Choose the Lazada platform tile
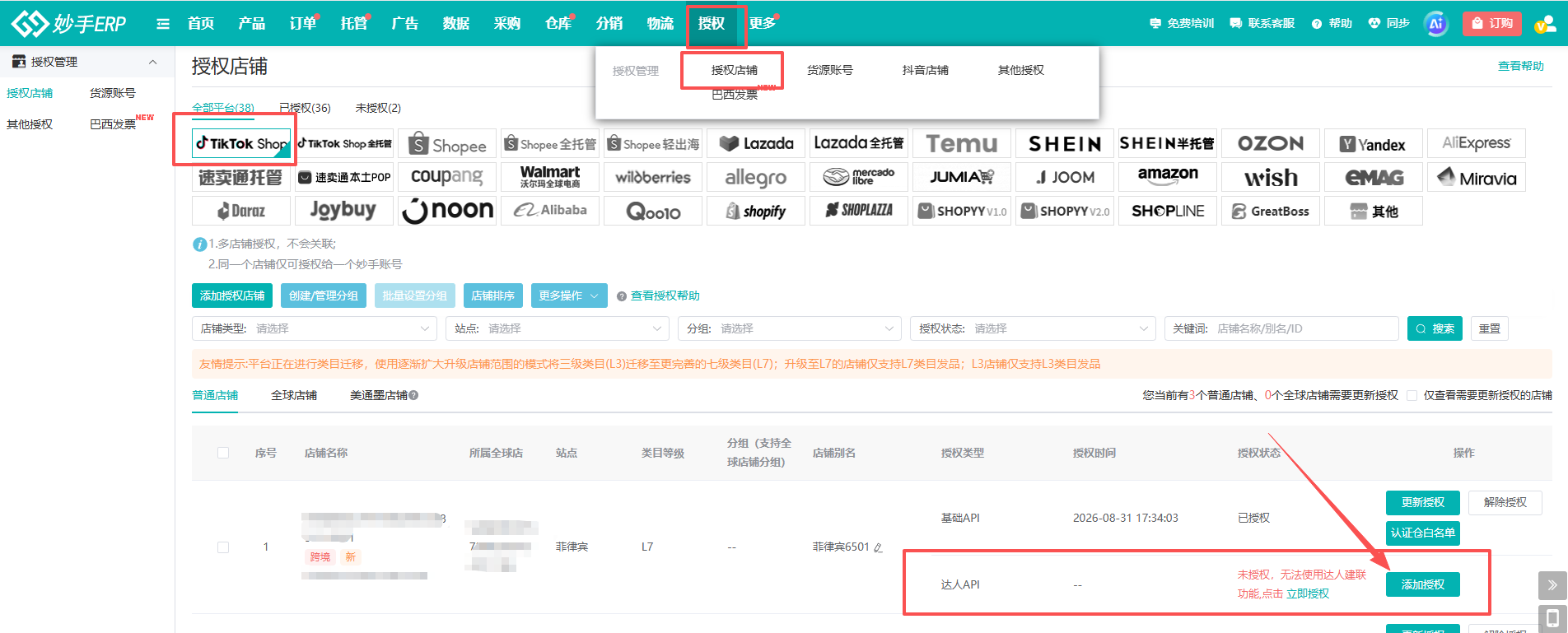 pos(756,143)
